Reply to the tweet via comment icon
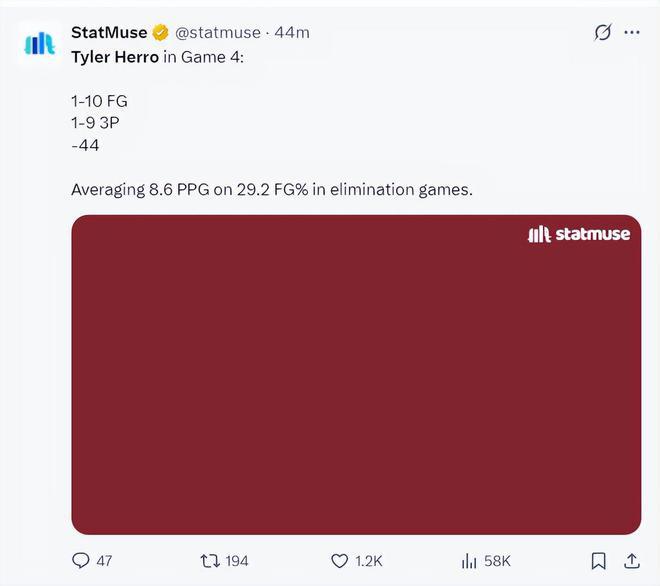This screenshot has width=660, height=586. pos(80,561)
